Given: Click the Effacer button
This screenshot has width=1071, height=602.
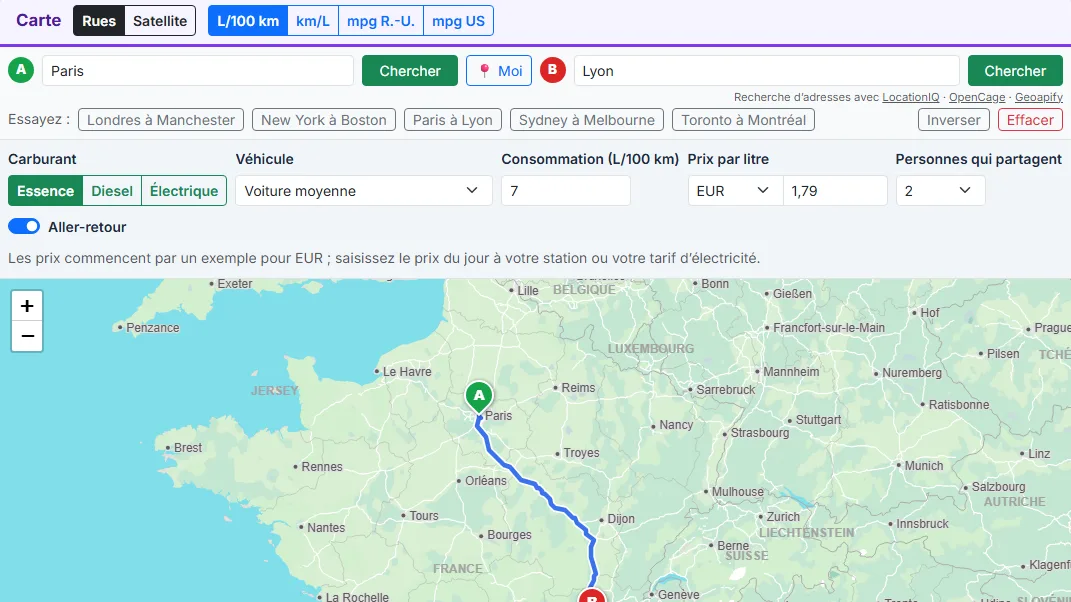Looking at the screenshot, I should click(1030, 120).
